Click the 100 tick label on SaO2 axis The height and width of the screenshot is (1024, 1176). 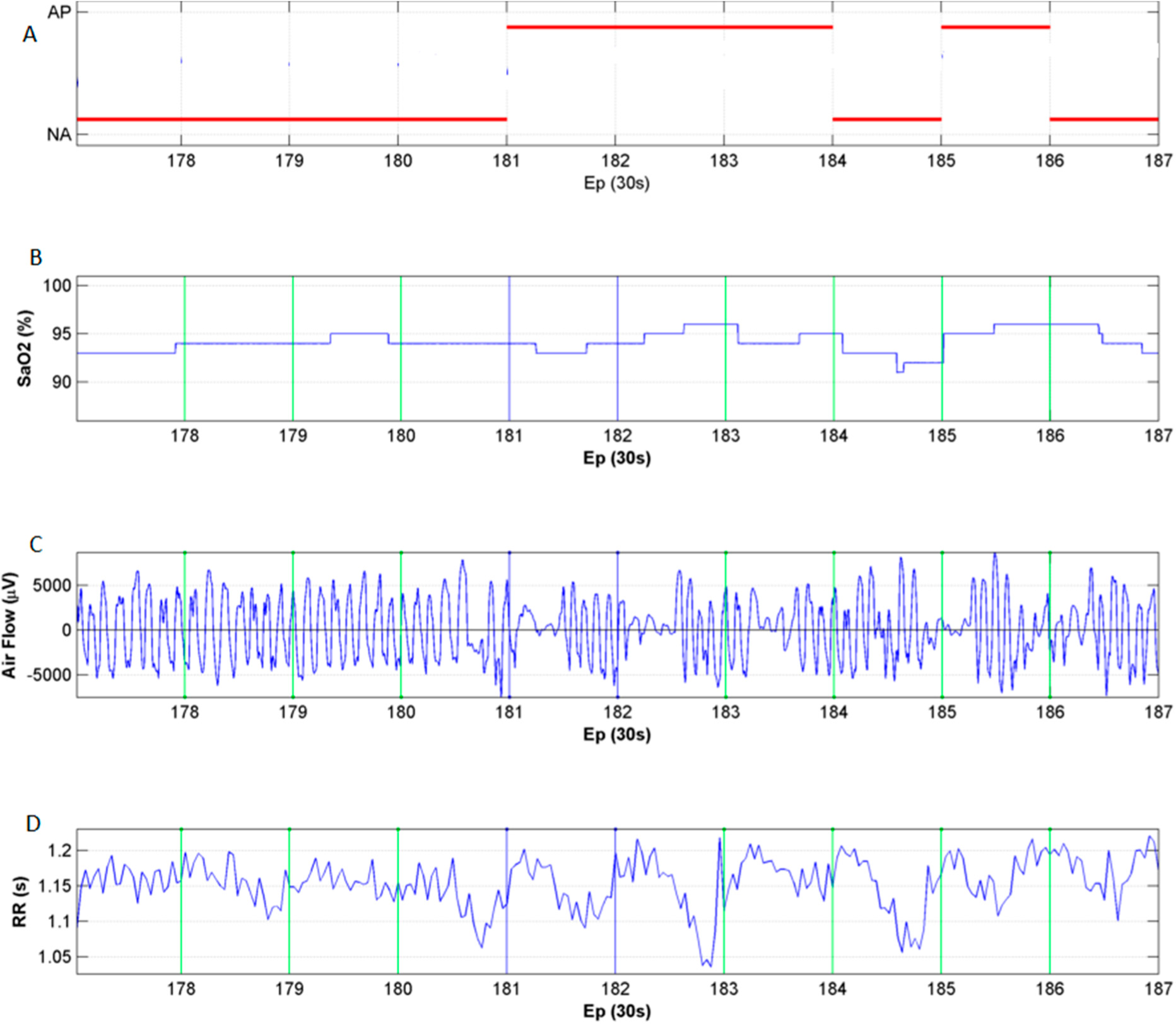tap(57, 286)
